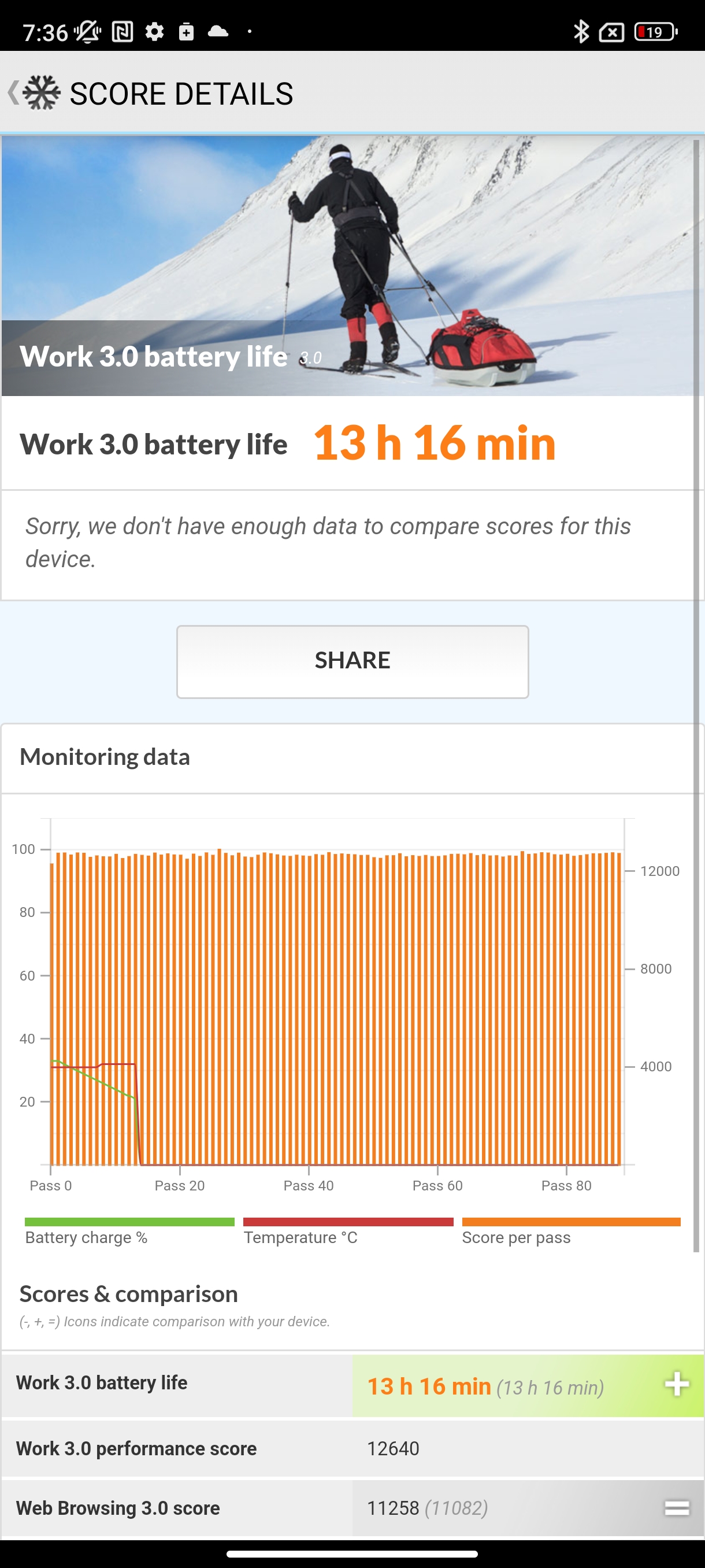Tap the Bluetooth status icon
Viewport: 705px width, 1568px height.
point(581,32)
